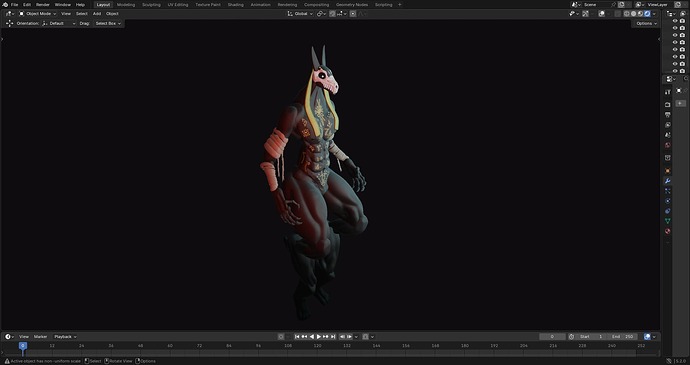Open the timeline Marker menu
Screen dimensions: 690x365
tap(40, 336)
